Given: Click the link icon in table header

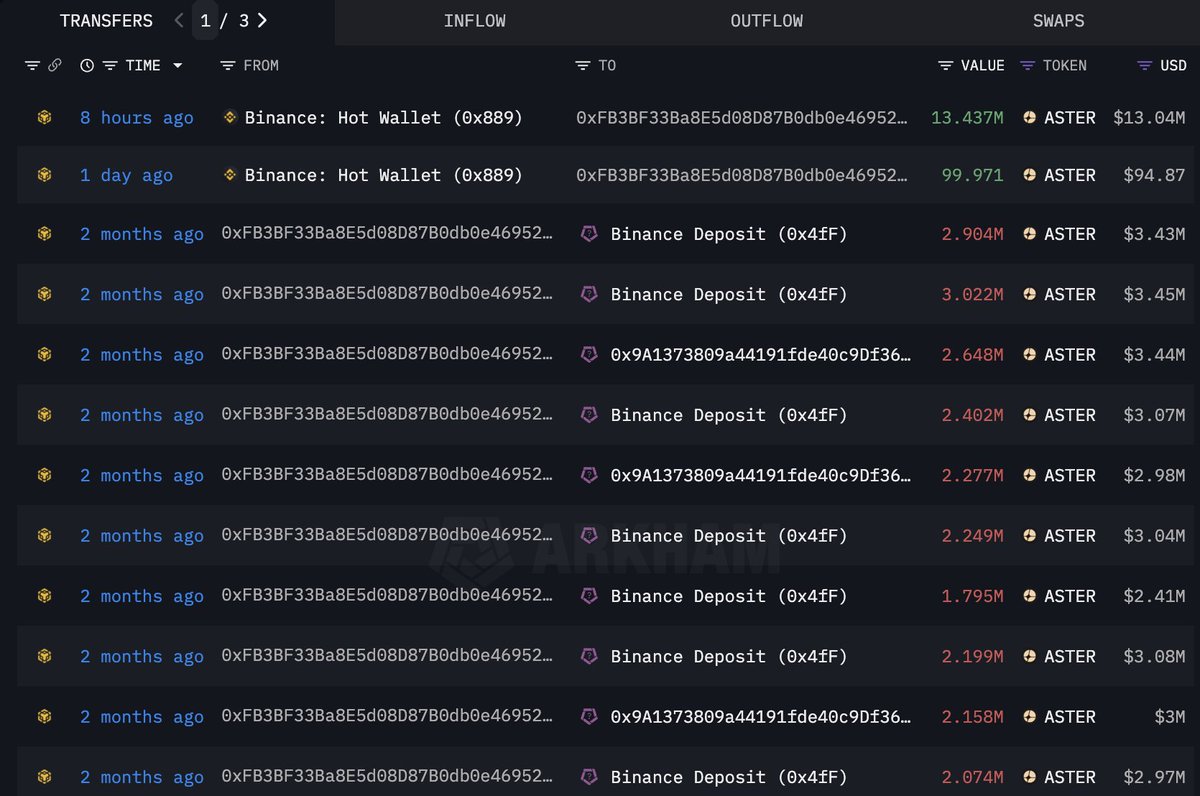Looking at the screenshot, I should tap(55, 66).
